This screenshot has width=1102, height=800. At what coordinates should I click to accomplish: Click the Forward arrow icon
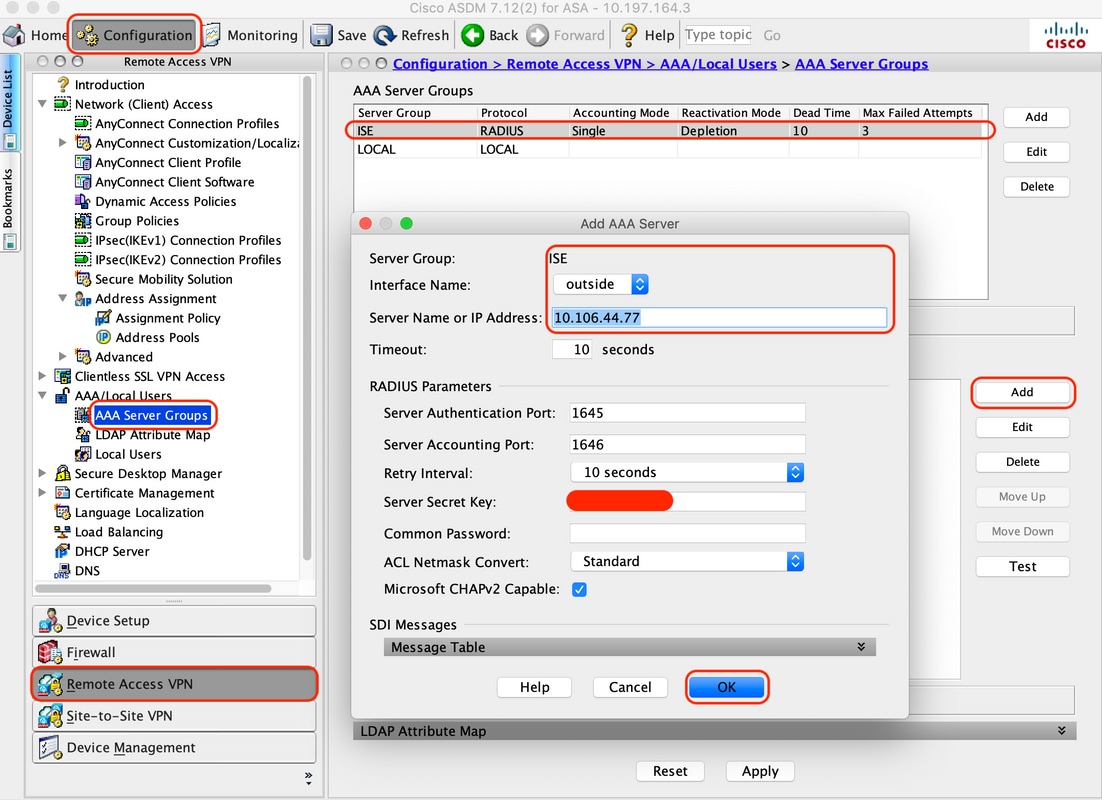pos(538,35)
